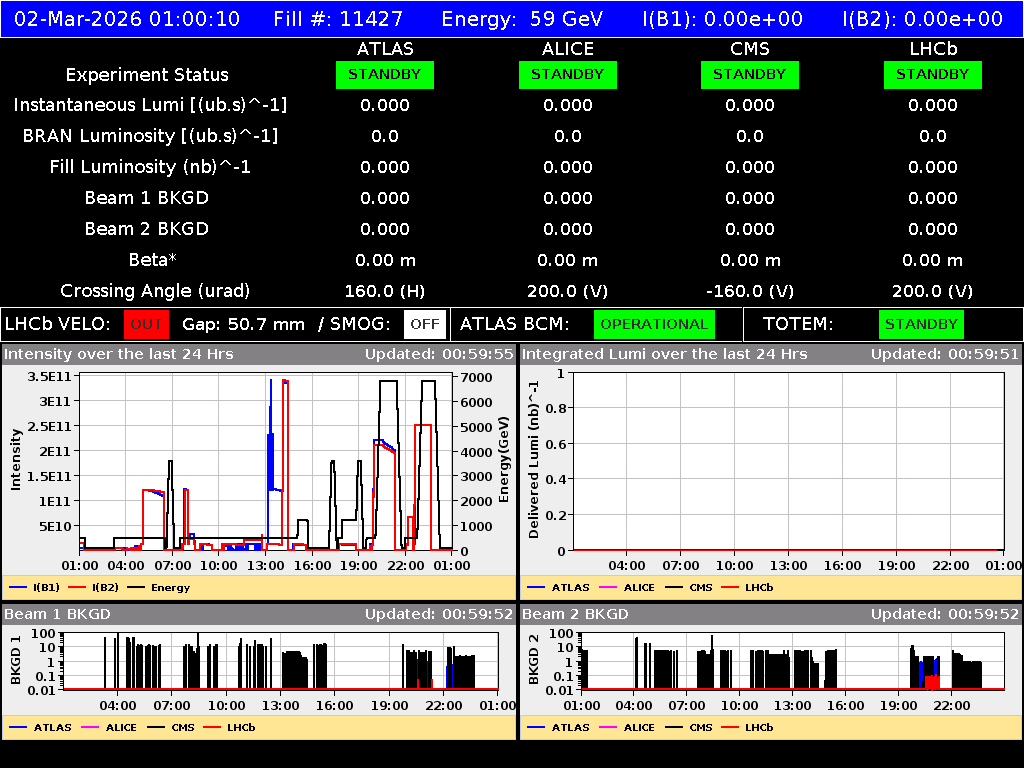1024x768 pixels.
Task: Toggle the SMOG OFF switch
Action: pyautogui.click(x=423, y=324)
